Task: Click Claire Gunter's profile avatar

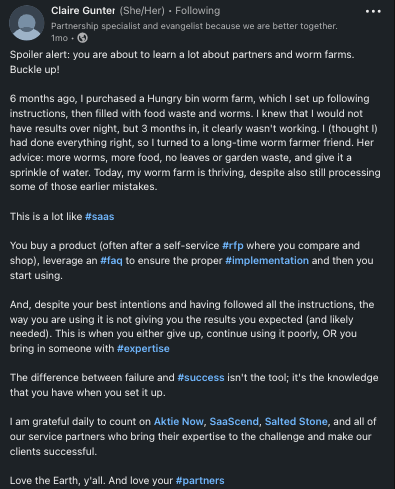Action: (27, 23)
